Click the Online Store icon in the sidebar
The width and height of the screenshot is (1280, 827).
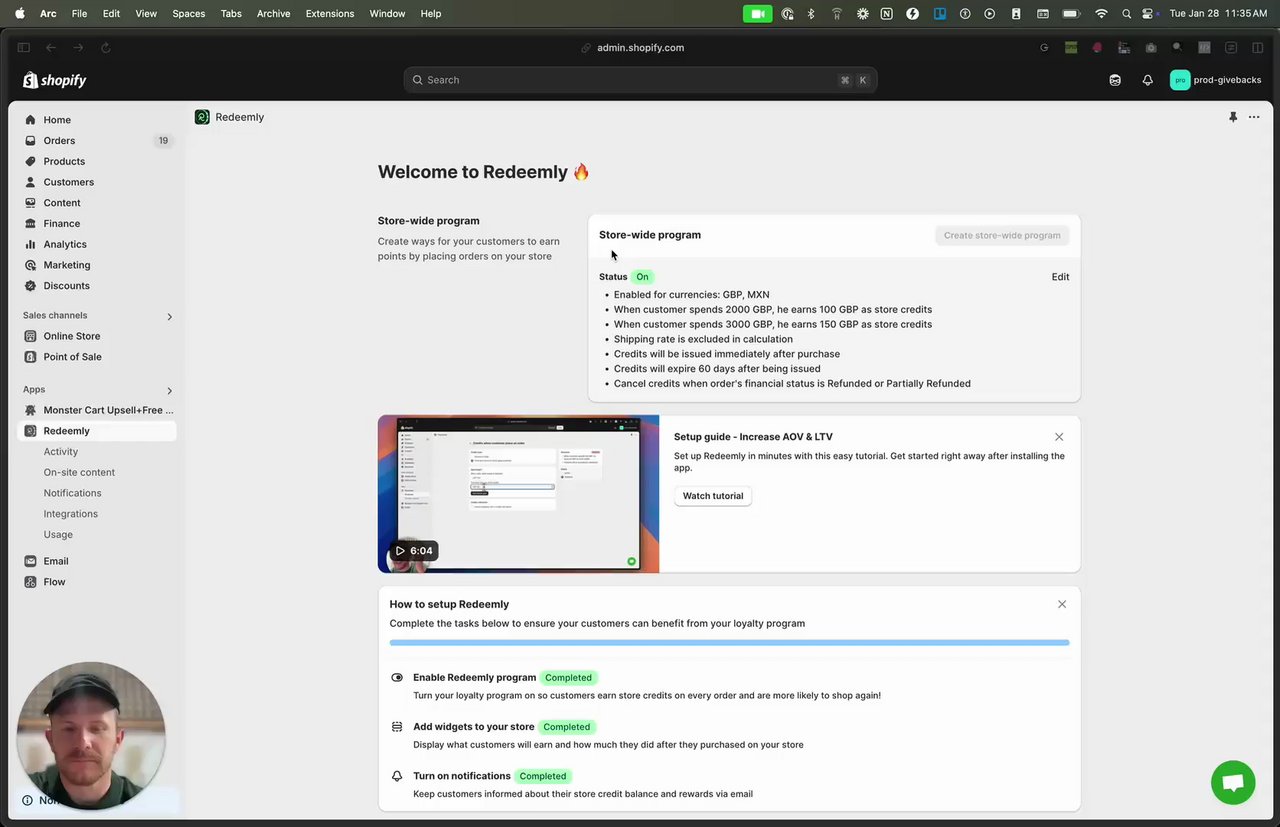(30, 336)
